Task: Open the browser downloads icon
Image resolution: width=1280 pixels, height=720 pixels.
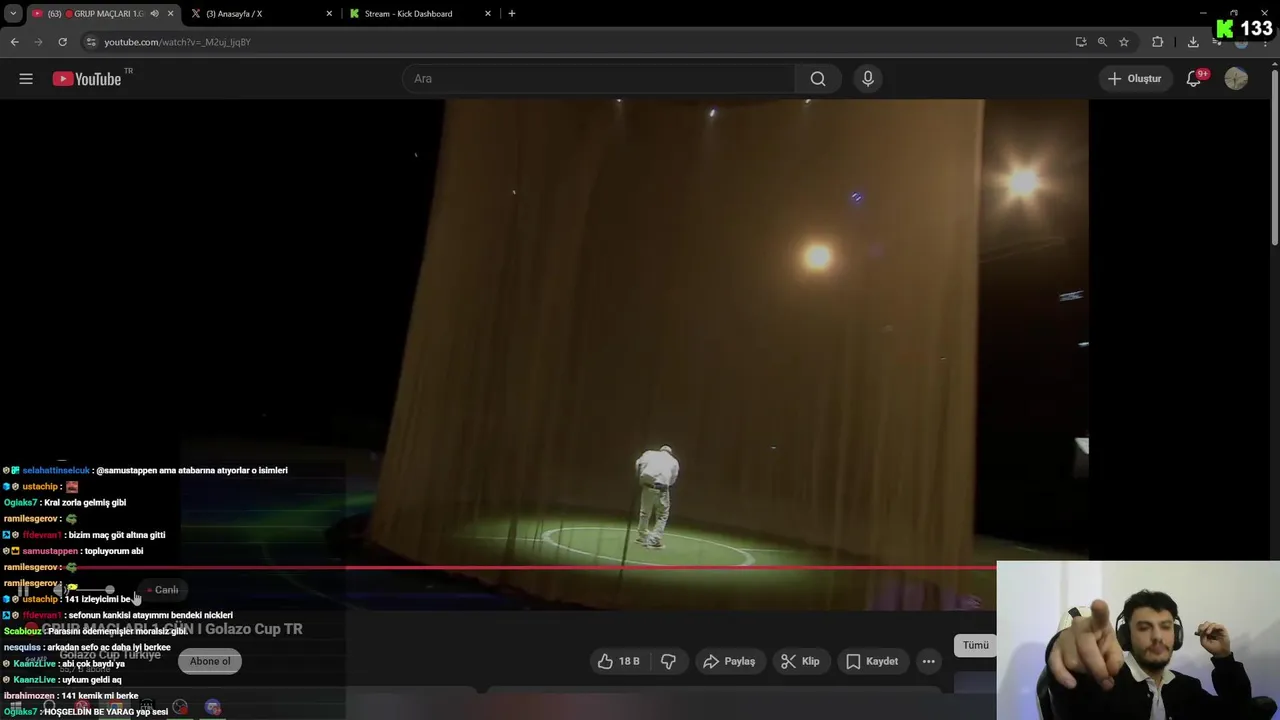Action: pos(1193,42)
